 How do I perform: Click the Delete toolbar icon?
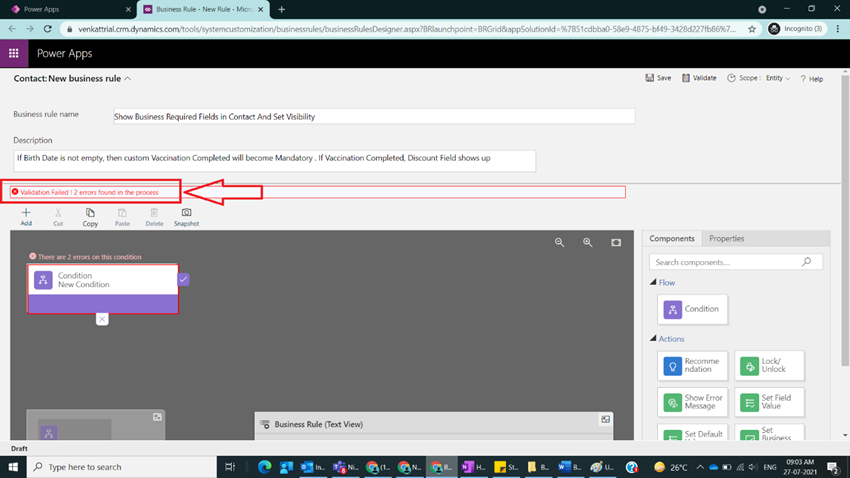coord(154,217)
